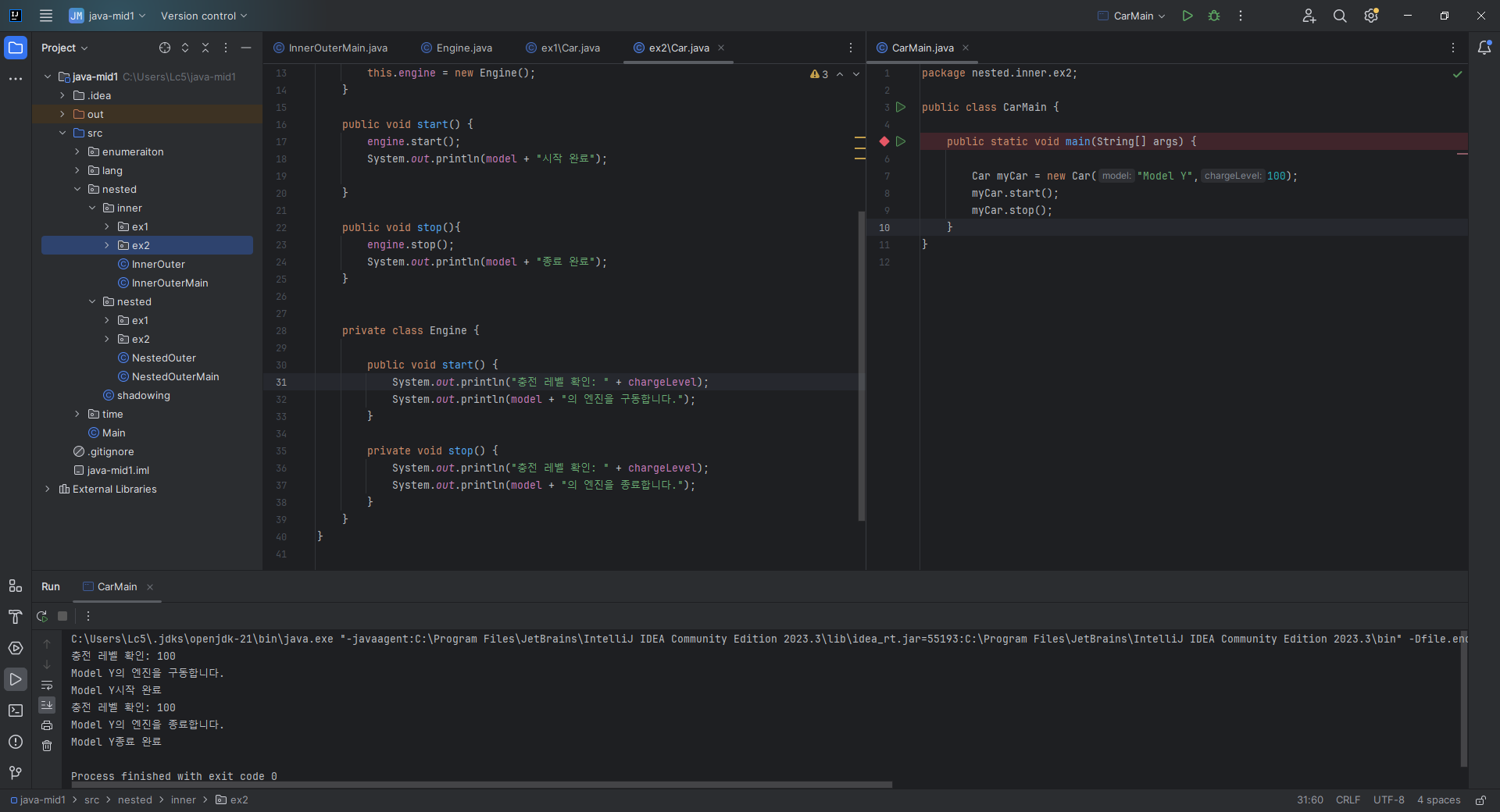Clear all console output trash icon
This screenshot has height=812, width=1500.
click(47, 746)
